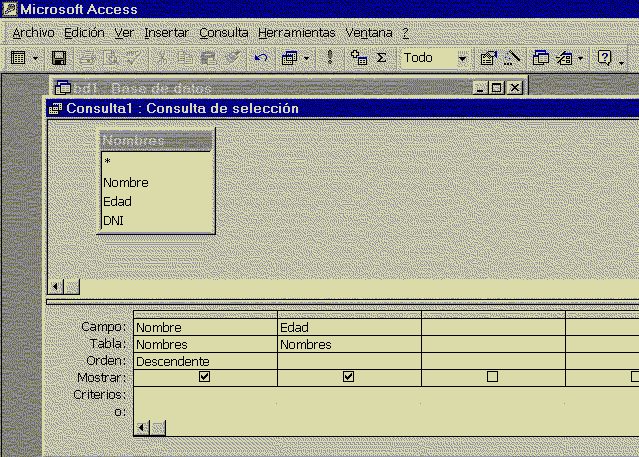Open the Archivo menu

[33, 33]
